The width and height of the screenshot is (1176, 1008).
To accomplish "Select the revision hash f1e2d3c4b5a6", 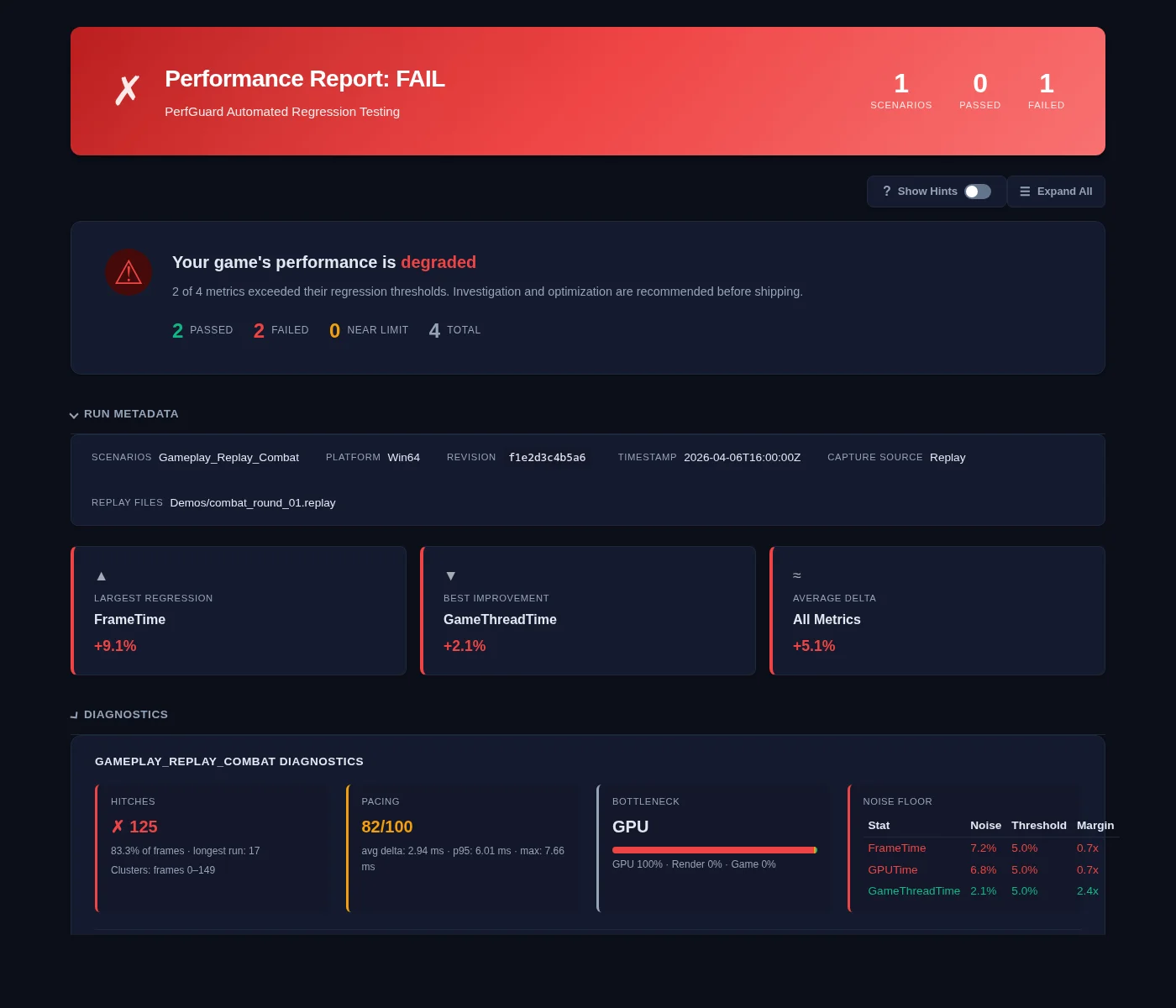I will pyautogui.click(x=547, y=457).
